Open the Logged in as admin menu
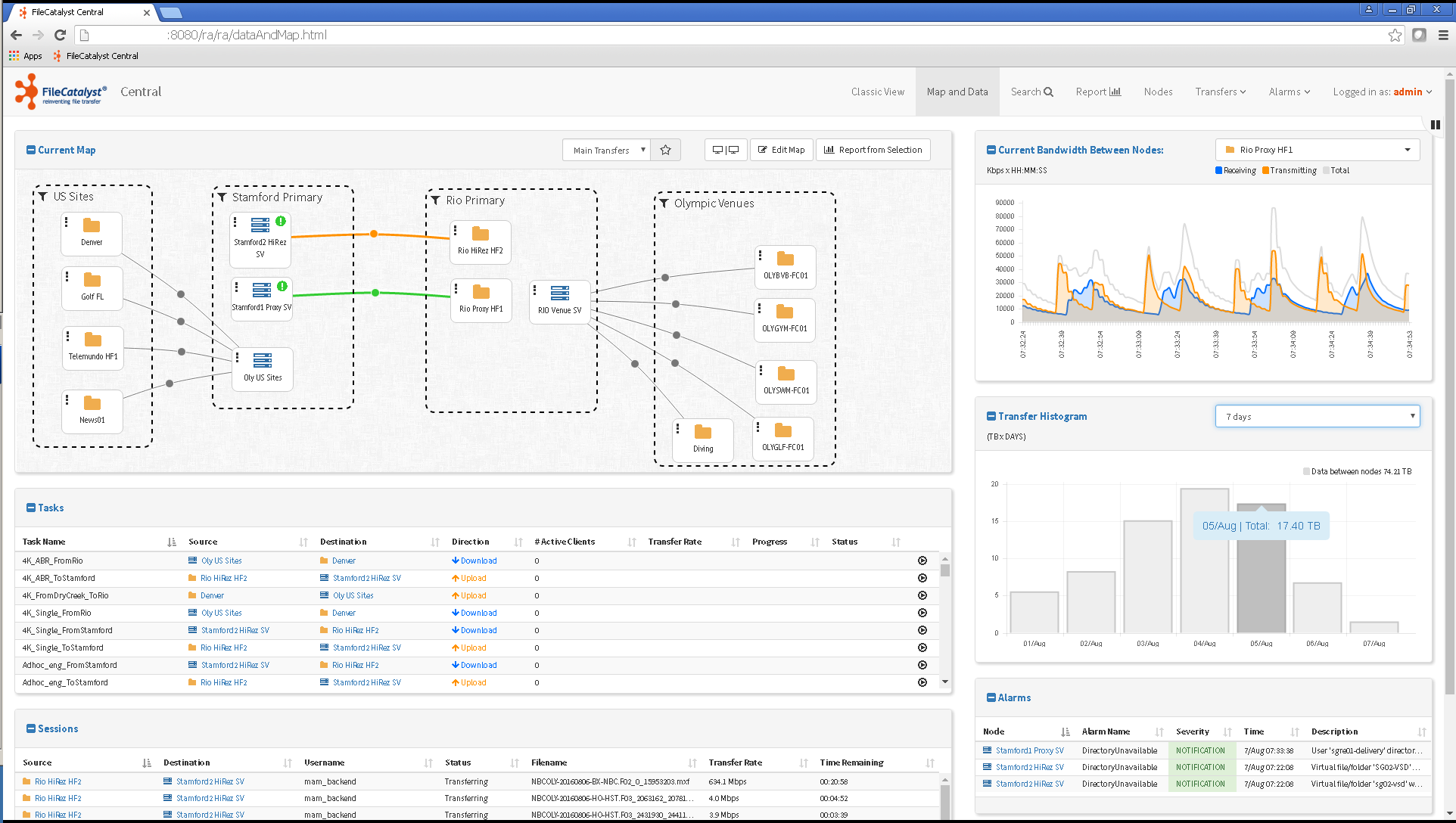 1383,92
